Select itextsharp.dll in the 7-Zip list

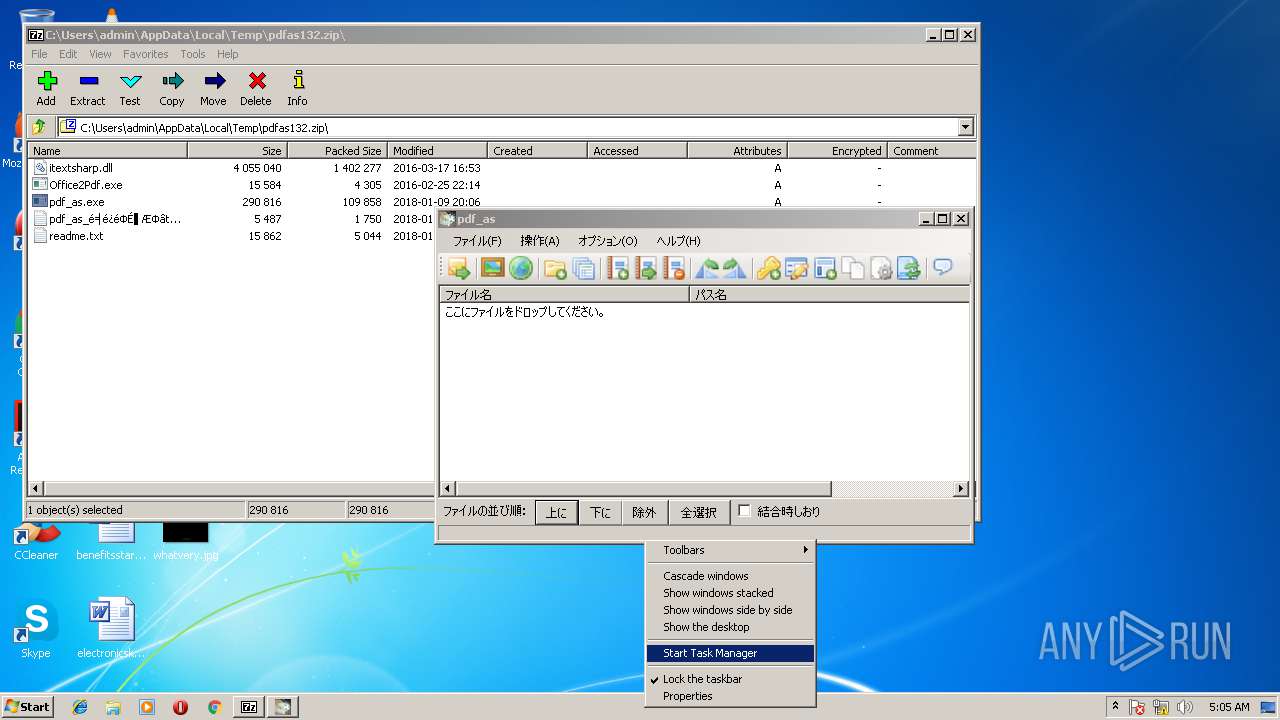(x=81, y=168)
